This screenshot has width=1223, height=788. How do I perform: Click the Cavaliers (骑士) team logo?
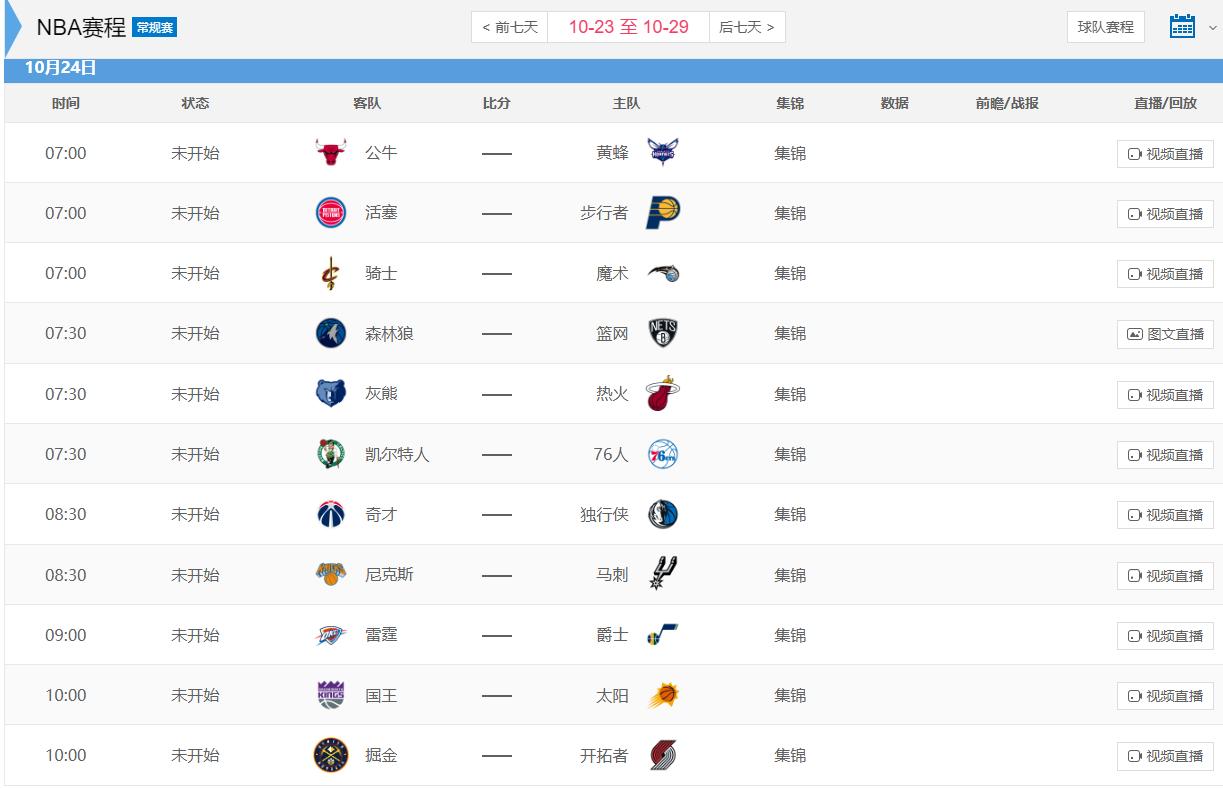click(330, 273)
